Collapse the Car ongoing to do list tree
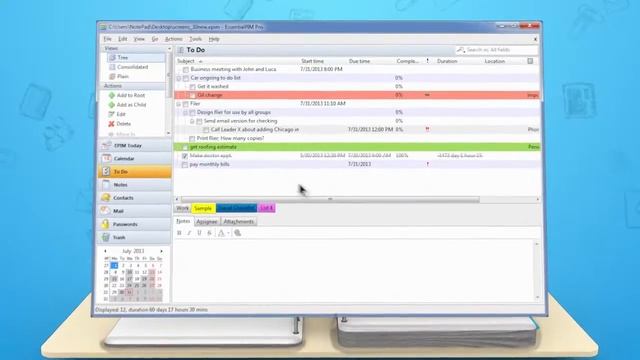The width and height of the screenshot is (640, 360). click(x=179, y=78)
